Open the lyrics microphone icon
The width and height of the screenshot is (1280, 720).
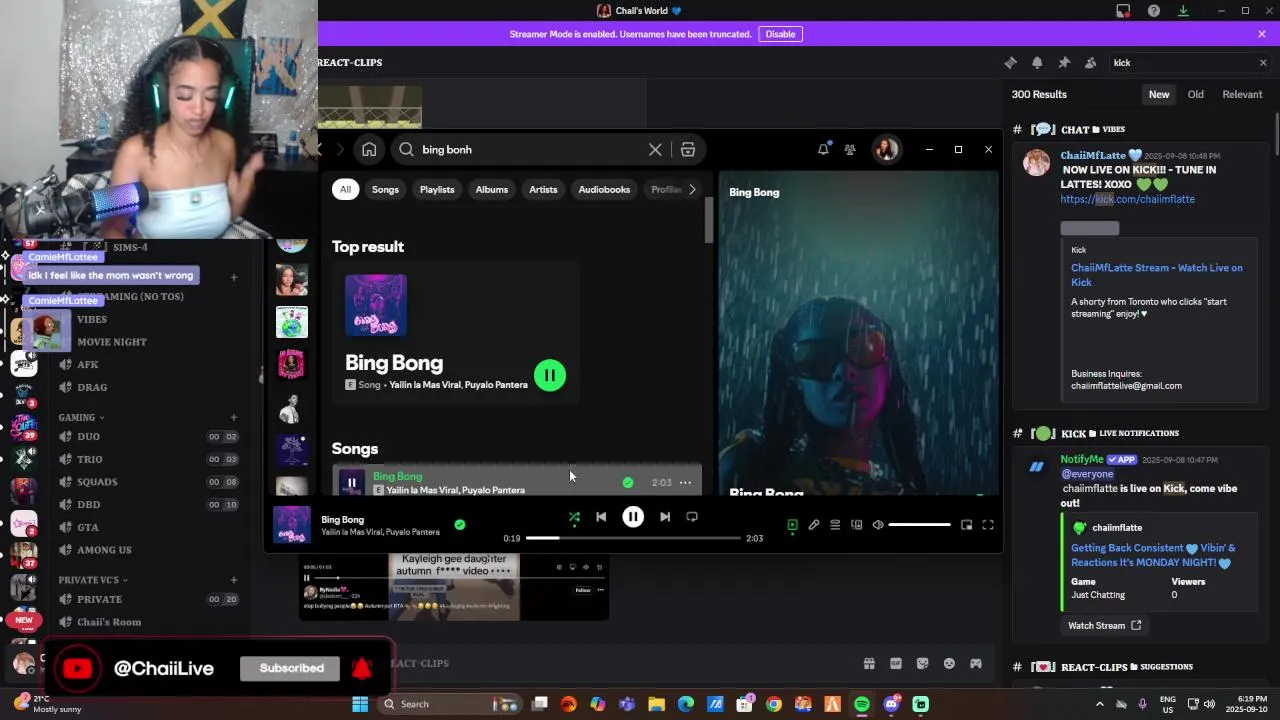click(x=814, y=525)
